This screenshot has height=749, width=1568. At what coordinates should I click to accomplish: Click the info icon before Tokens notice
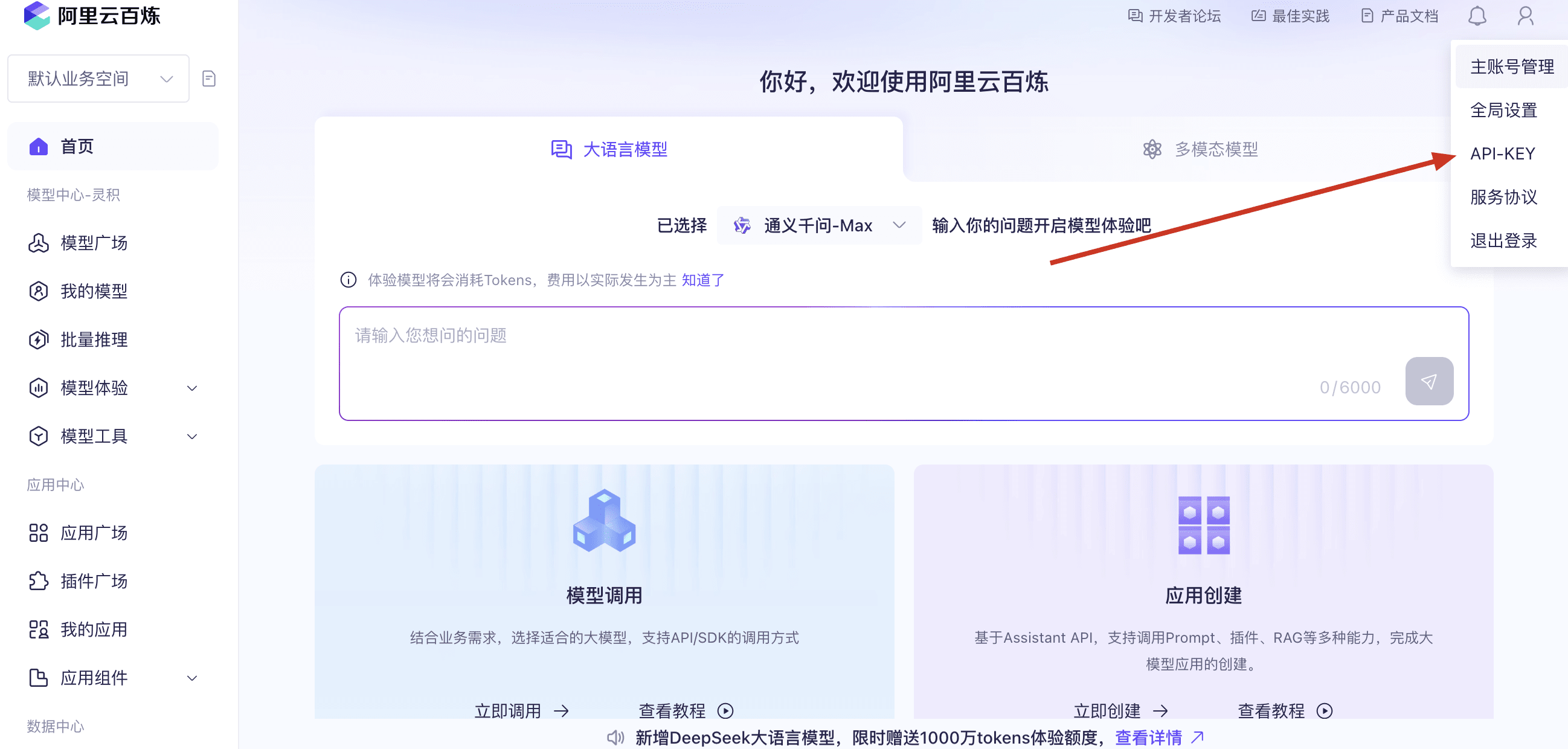pos(348,280)
